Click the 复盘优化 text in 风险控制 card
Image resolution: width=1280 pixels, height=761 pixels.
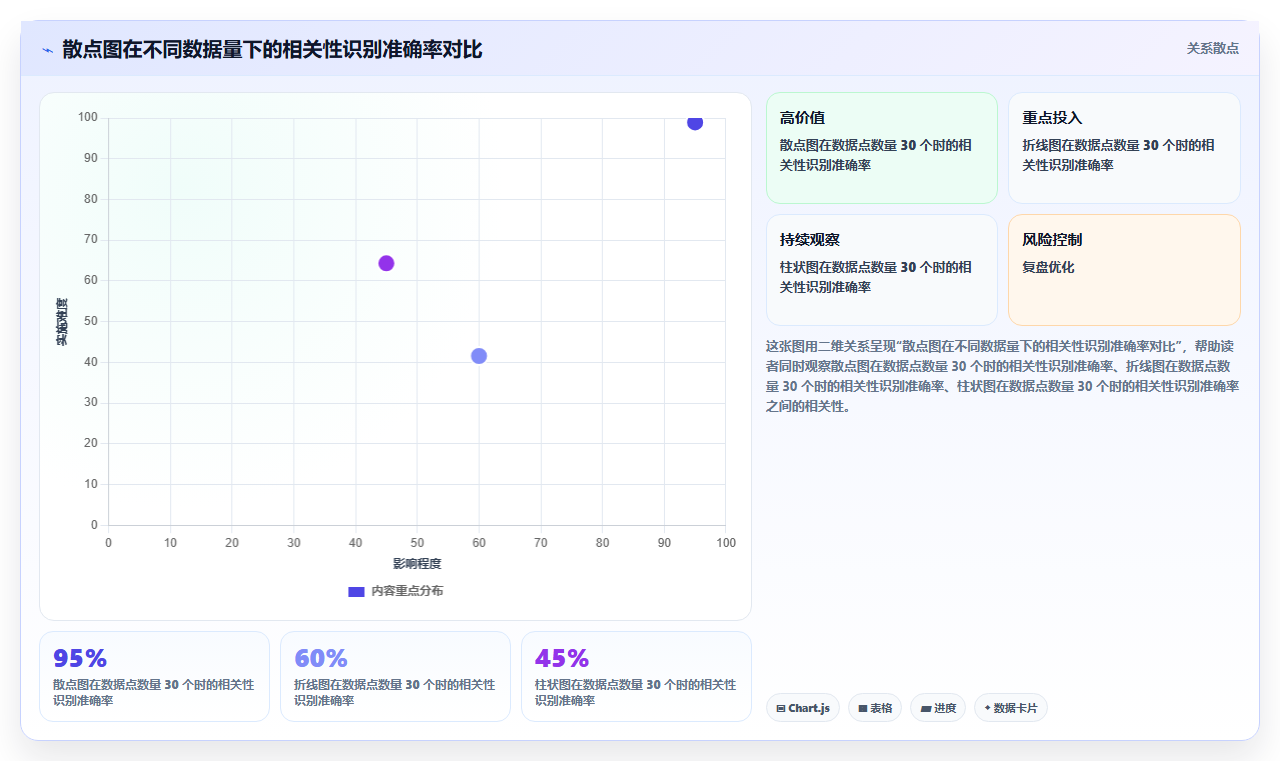click(x=1048, y=267)
